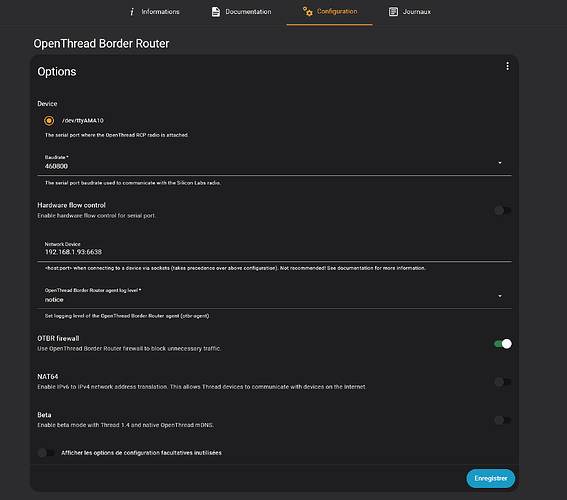The width and height of the screenshot is (567, 500).
Task: Enable Hardware flow control switch
Action: point(502,210)
